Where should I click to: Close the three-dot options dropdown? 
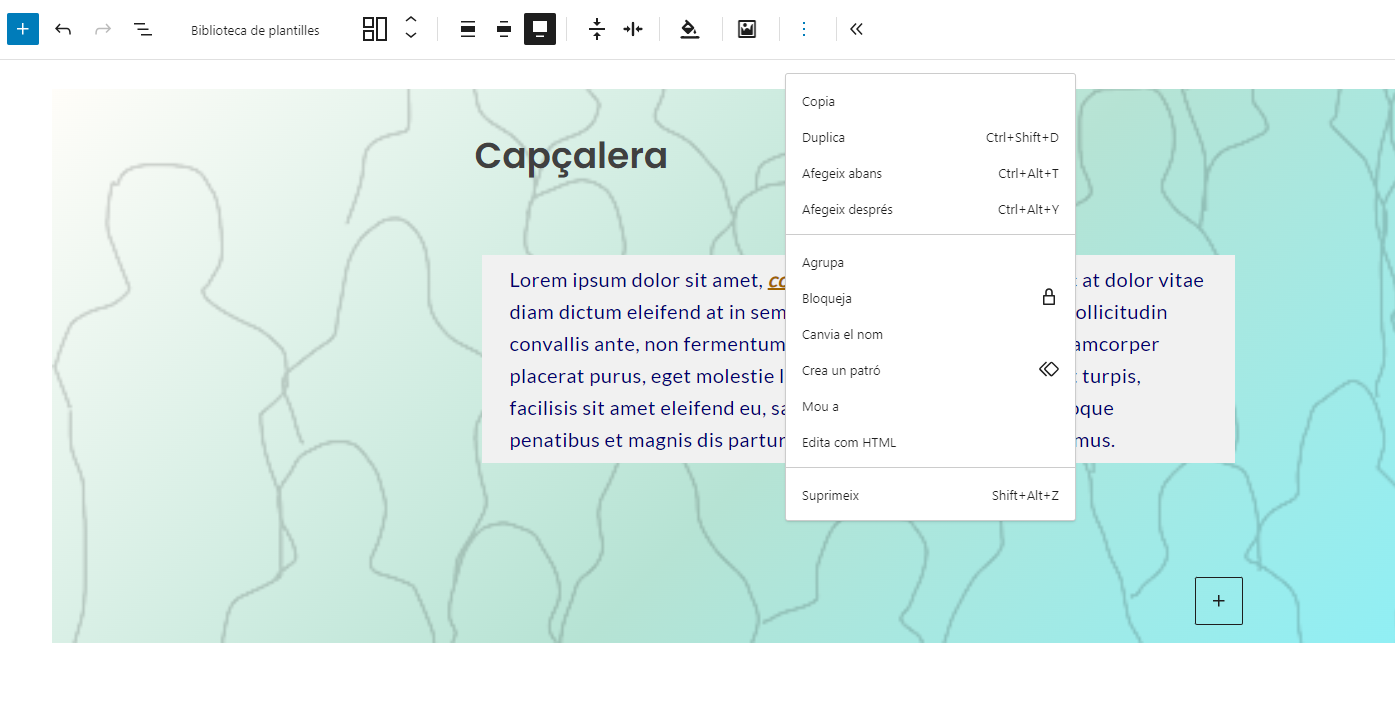point(804,29)
